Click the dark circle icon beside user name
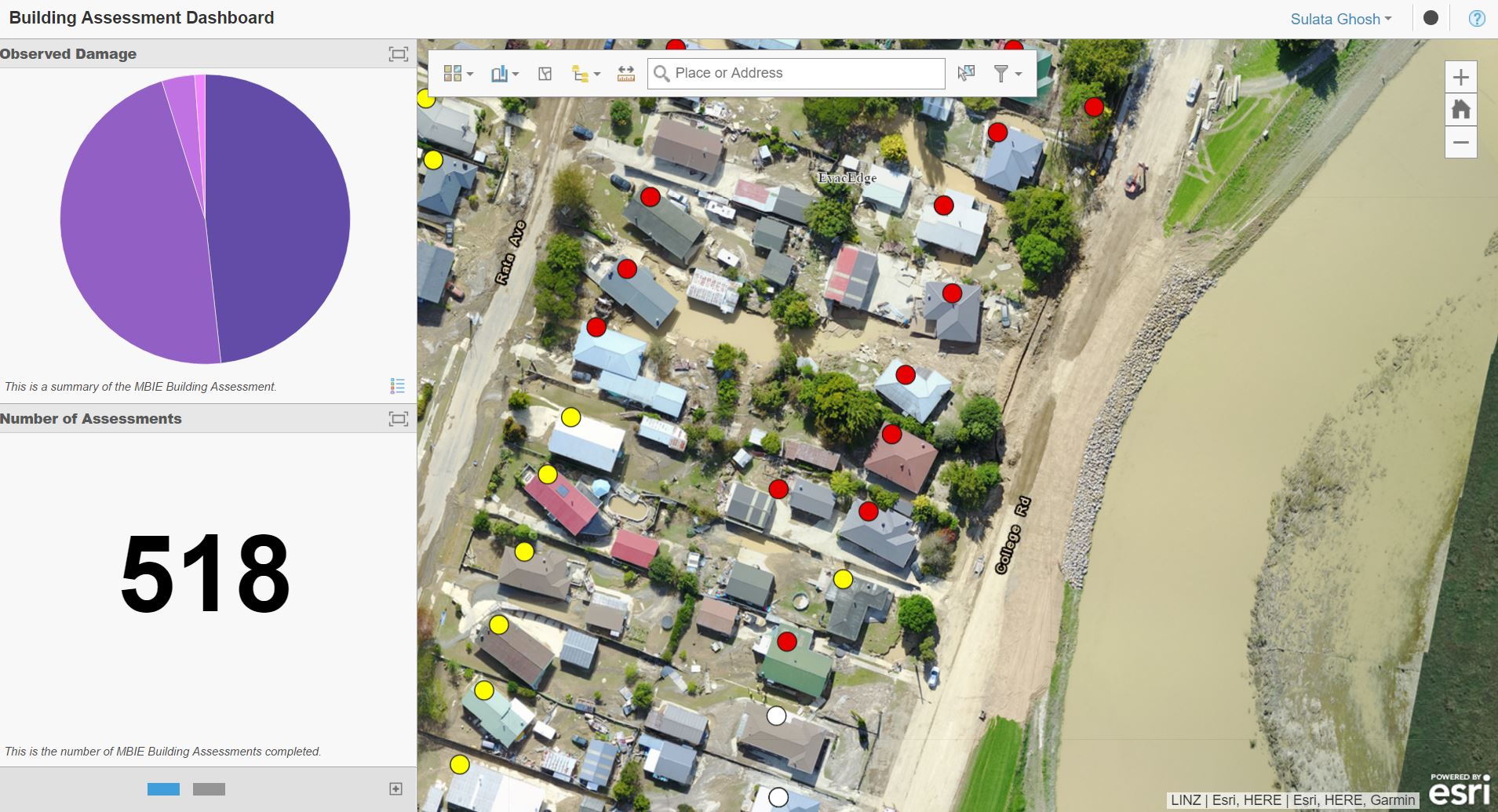 (x=1431, y=17)
